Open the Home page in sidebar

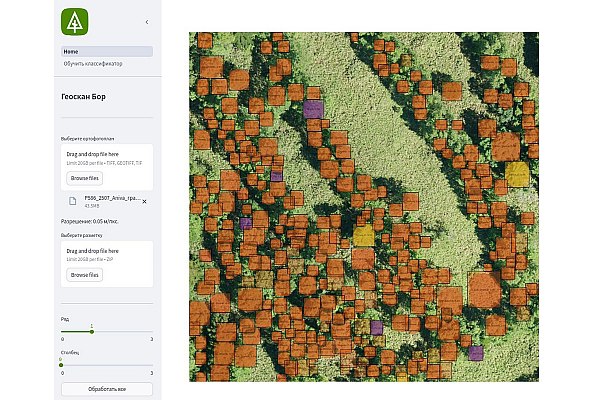[x=70, y=51]
